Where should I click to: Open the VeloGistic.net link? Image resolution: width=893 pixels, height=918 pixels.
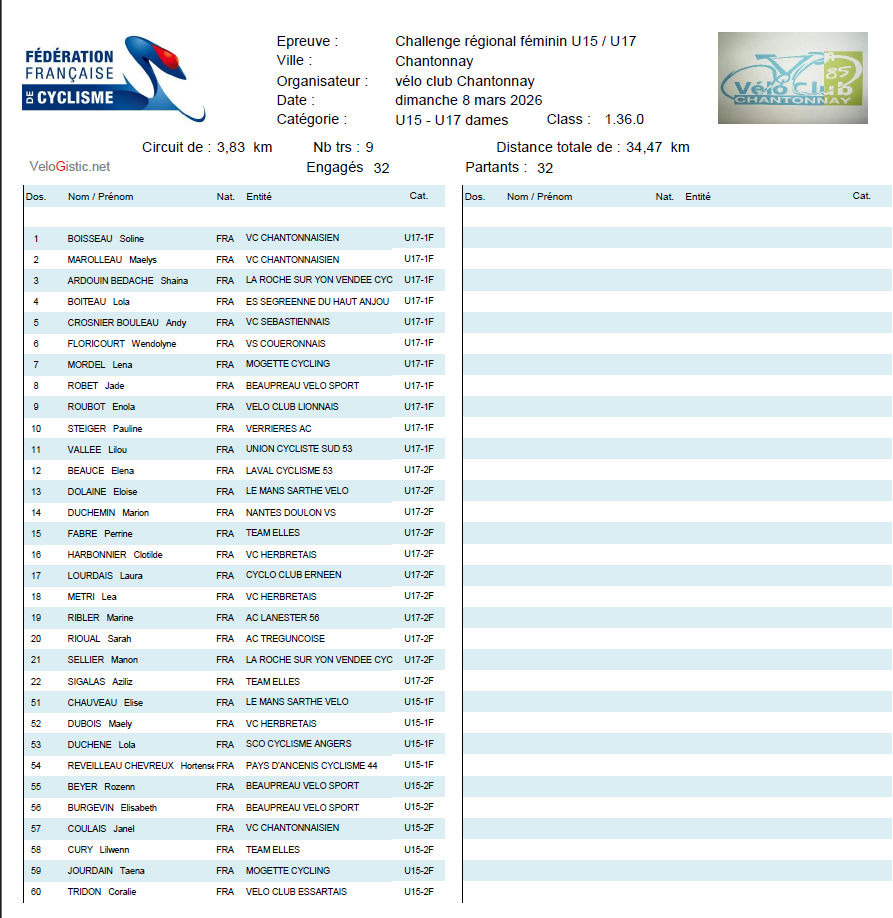pos(70,167)
